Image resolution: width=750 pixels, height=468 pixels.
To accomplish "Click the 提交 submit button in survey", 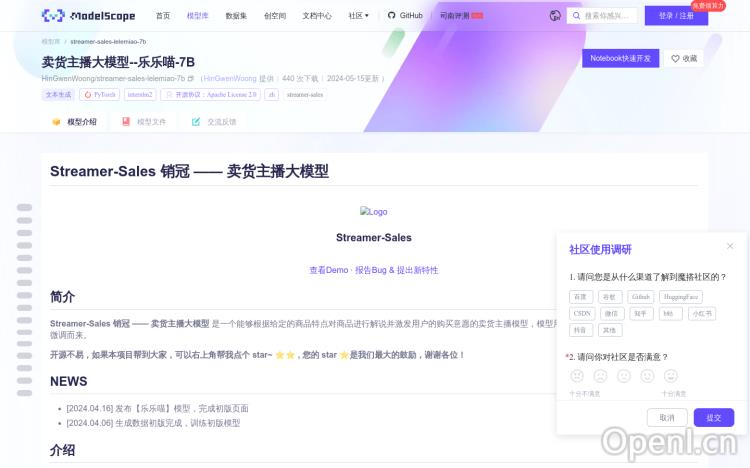I will 713,417.
